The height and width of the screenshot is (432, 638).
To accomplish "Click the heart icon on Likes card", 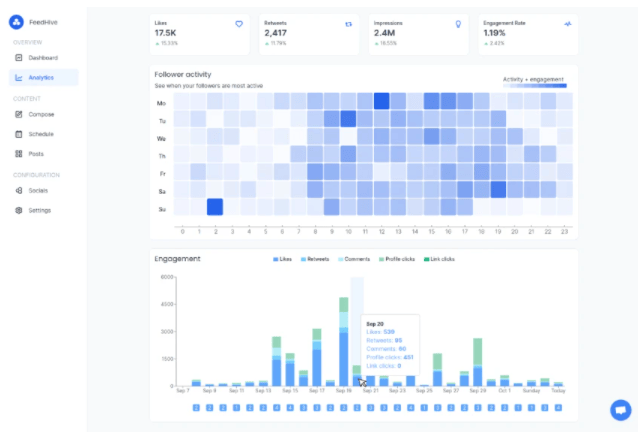I will pos(239,23).
